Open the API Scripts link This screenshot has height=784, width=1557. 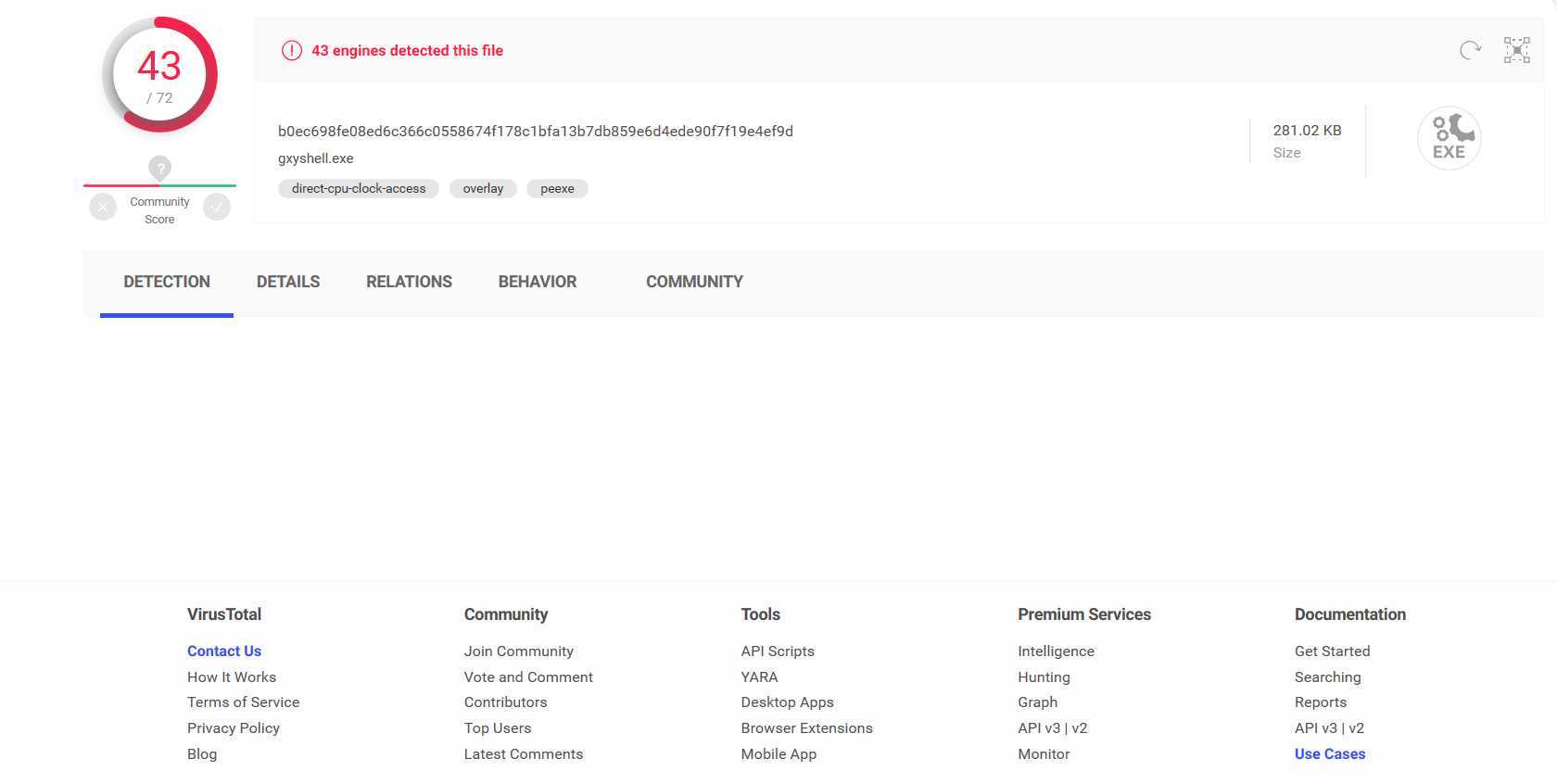(x=778, y=651)
